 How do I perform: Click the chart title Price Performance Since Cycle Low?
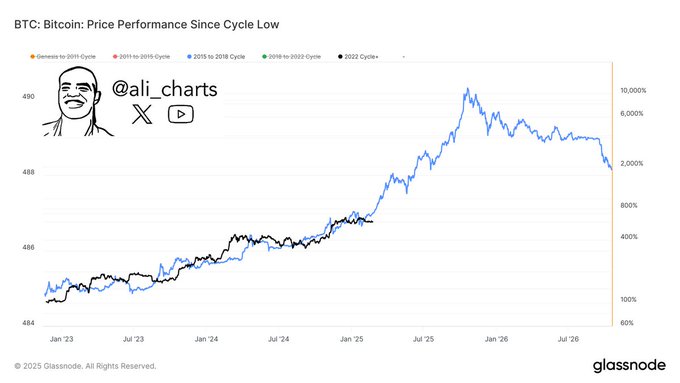click(x=183, y=24)
